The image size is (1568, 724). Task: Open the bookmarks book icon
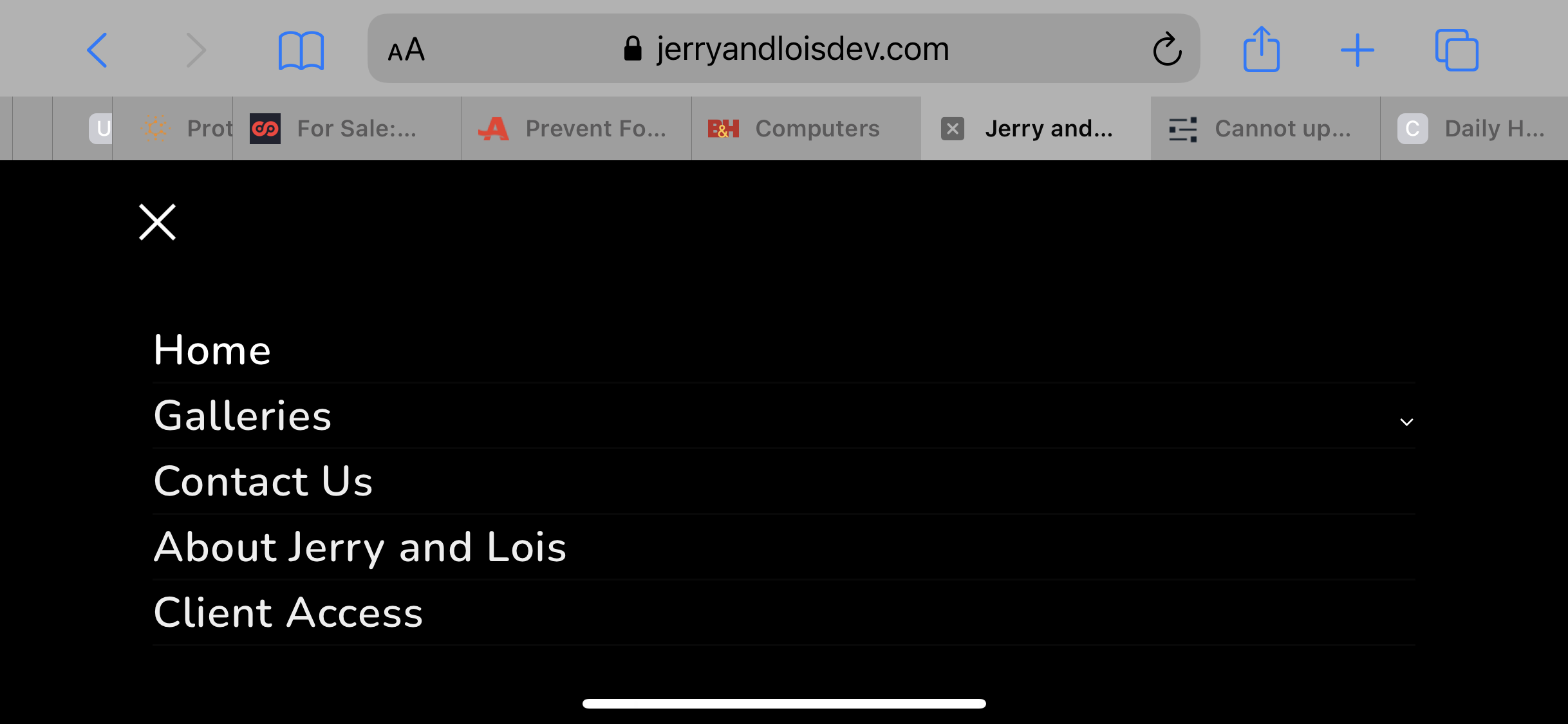click(x=301, y=50)
